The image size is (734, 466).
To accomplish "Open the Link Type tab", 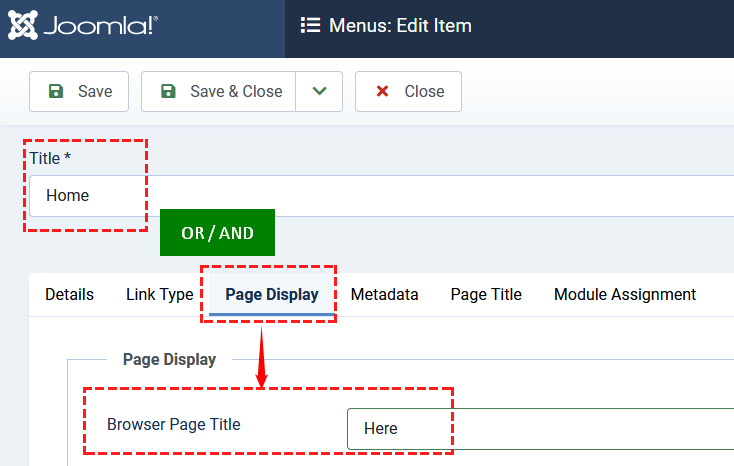I will click(159, 294).
